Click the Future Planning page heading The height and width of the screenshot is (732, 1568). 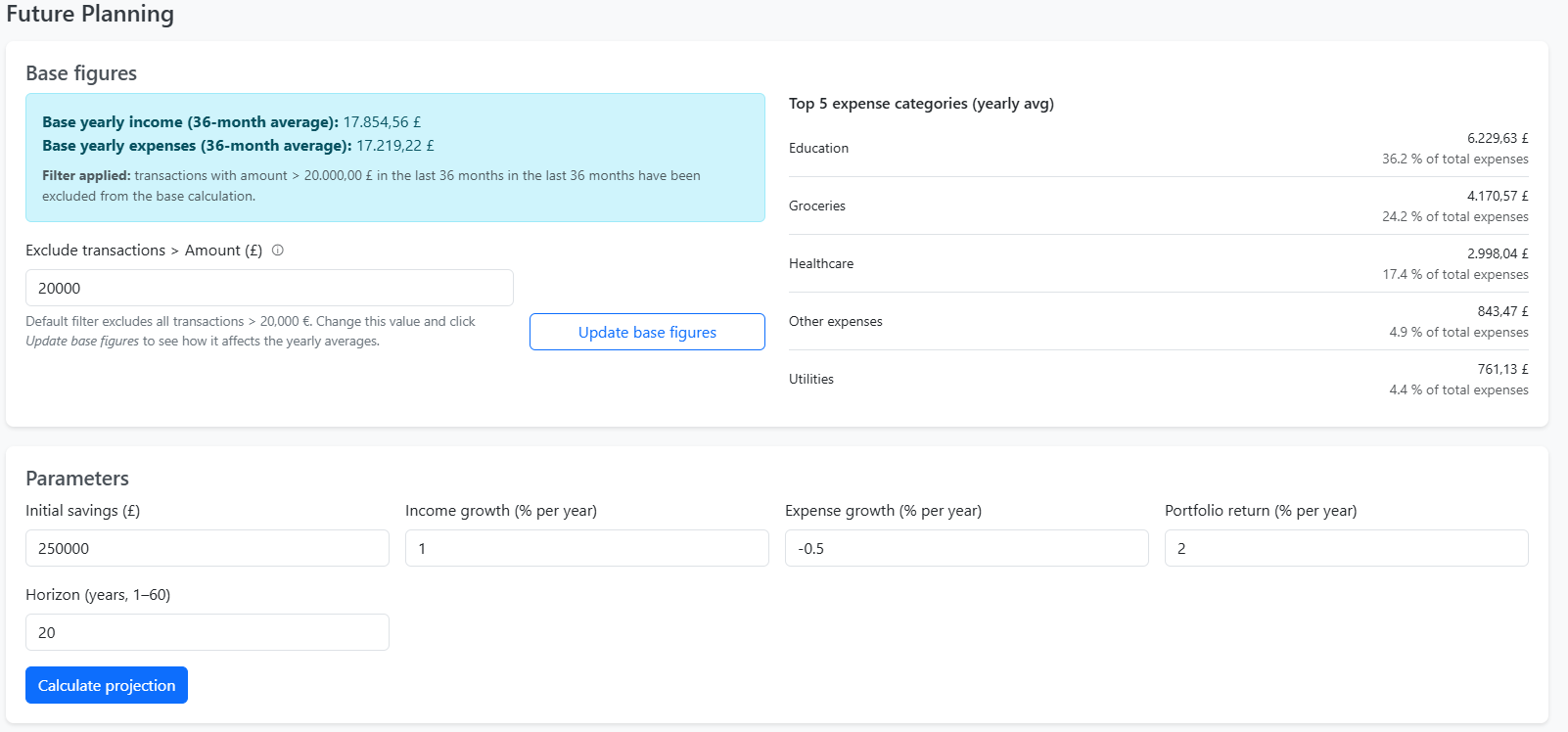click(90, 14)
